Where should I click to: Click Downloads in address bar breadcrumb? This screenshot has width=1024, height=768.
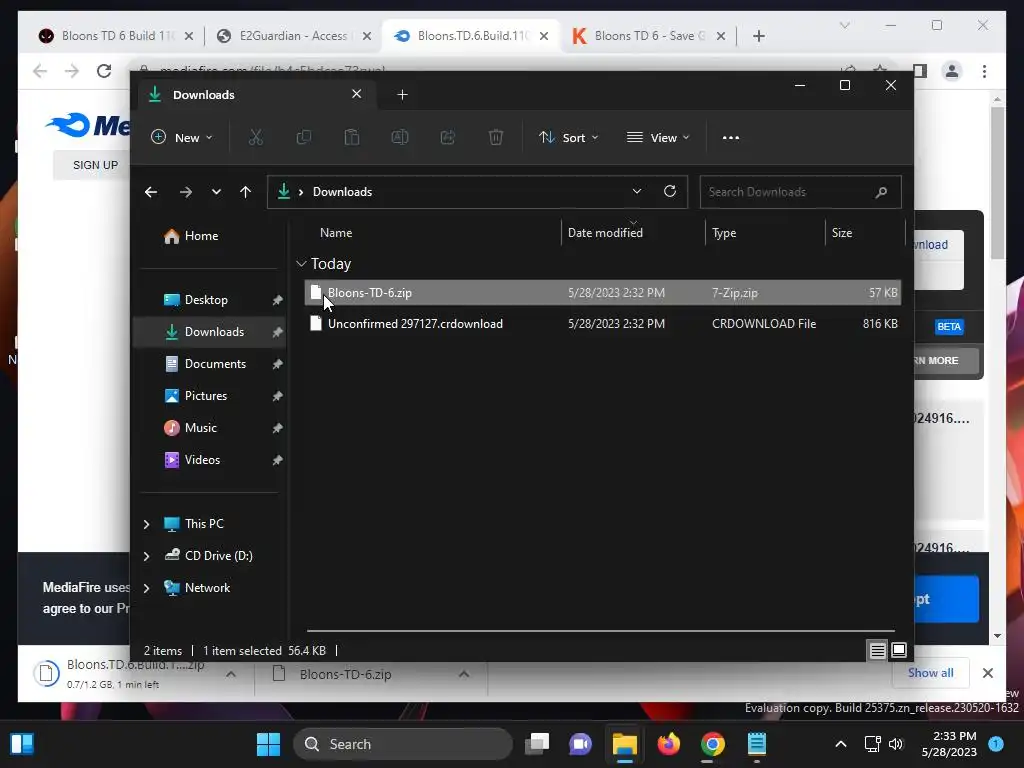click(x=342, y=192)
